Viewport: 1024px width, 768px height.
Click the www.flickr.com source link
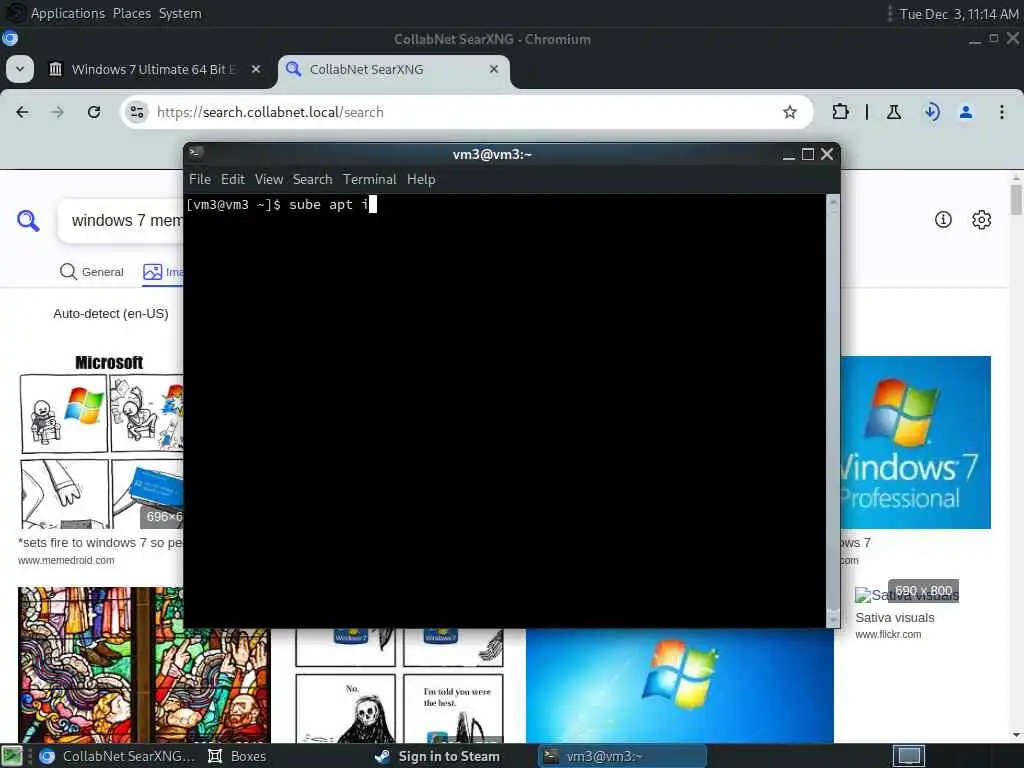click(x=888, y=634)
